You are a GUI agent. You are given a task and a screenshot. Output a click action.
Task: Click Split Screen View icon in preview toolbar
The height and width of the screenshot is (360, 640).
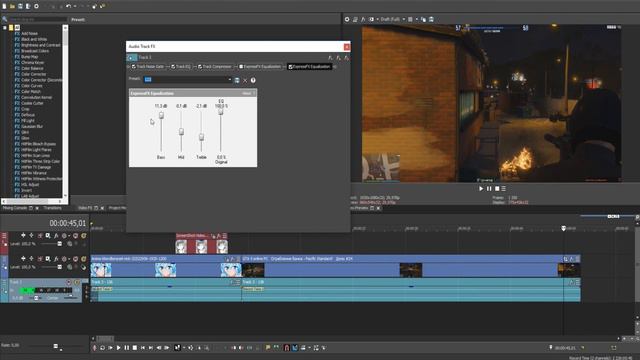[371, 19]
